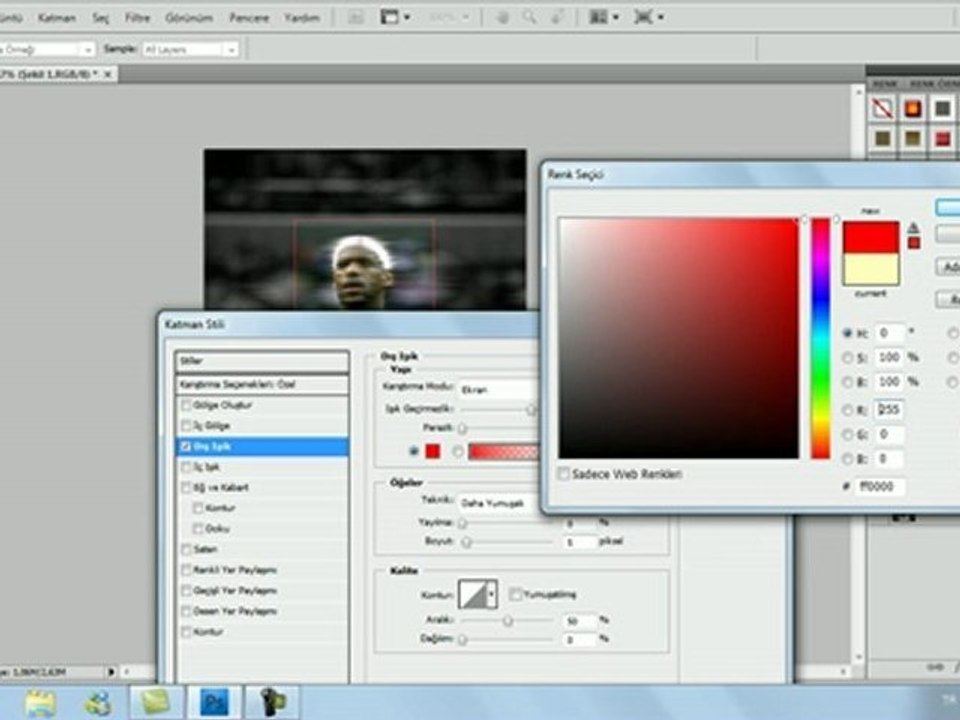Viewport: 960px width, 720px height.
Task: Enable Desen Yer Paylaşımı checkbox
Action: coord(186,611)
